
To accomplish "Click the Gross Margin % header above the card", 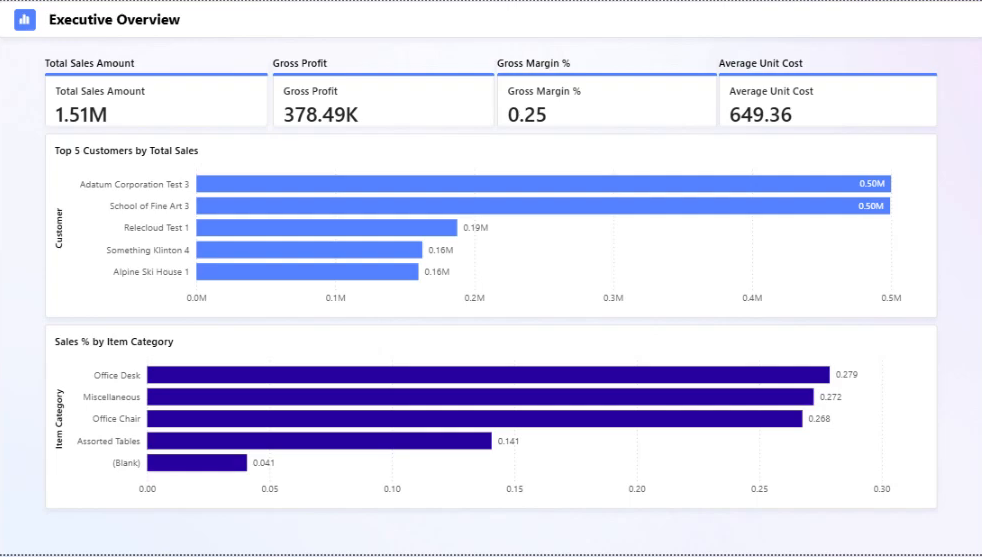I will pos(534,63).
